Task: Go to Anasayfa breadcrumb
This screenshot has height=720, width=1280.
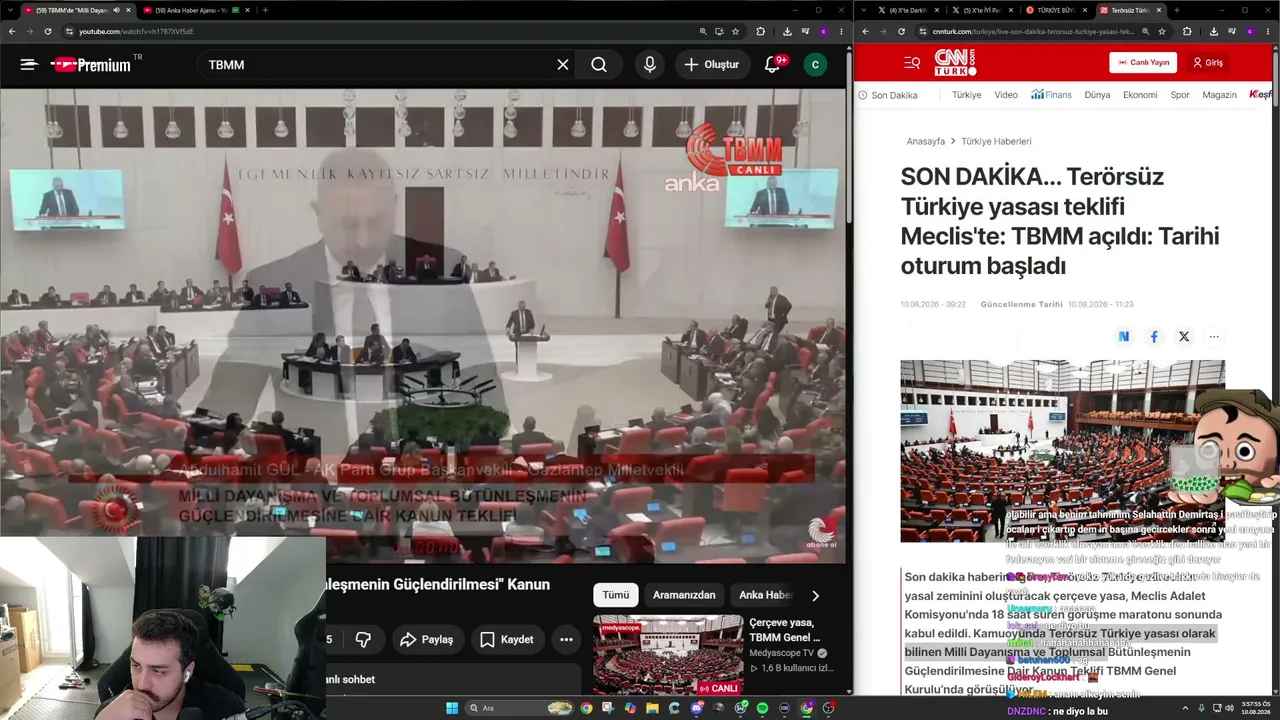Action: click(x=925, y=142)
